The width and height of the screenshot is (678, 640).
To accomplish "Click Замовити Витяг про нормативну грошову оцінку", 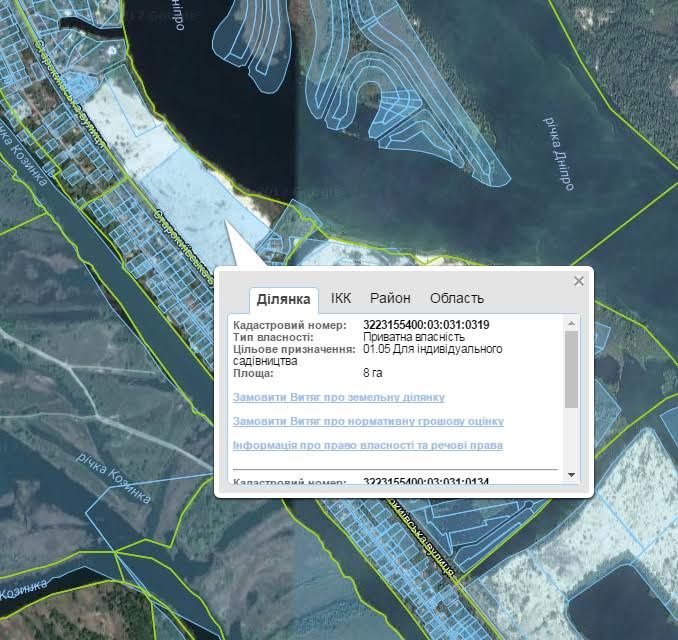I will pos(367,421).
